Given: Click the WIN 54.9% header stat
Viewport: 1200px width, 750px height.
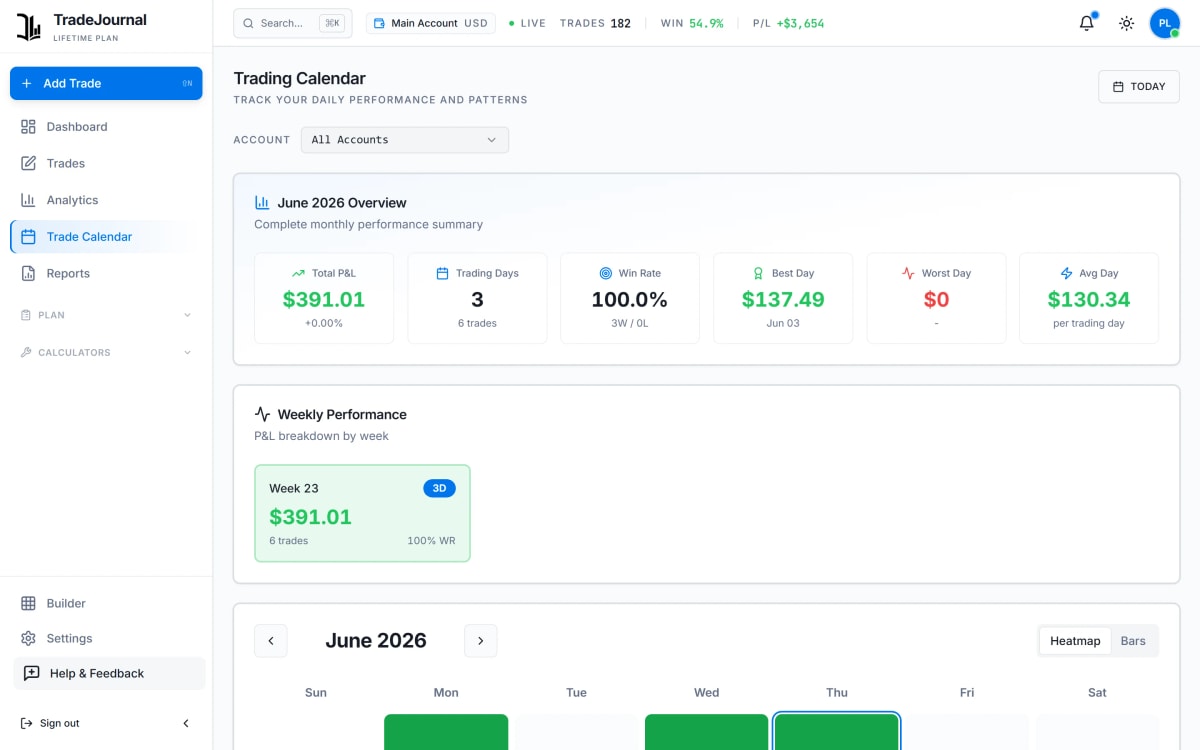Looking at the screenshot, I should click(x=692, y=23).
